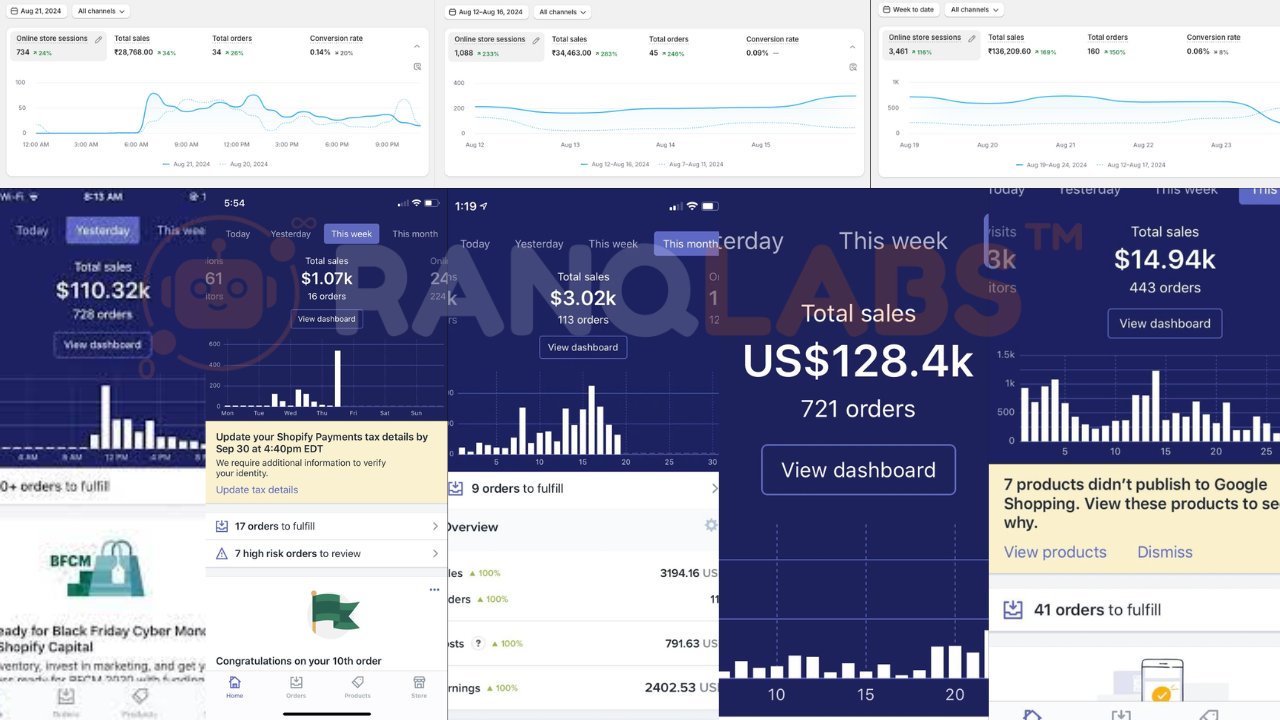The image size is (1280, 720).
Task: Collapse metrics chevron in Aug 12–Aug 16 panel
Action: pyautogui.click(x=853, y=47)
